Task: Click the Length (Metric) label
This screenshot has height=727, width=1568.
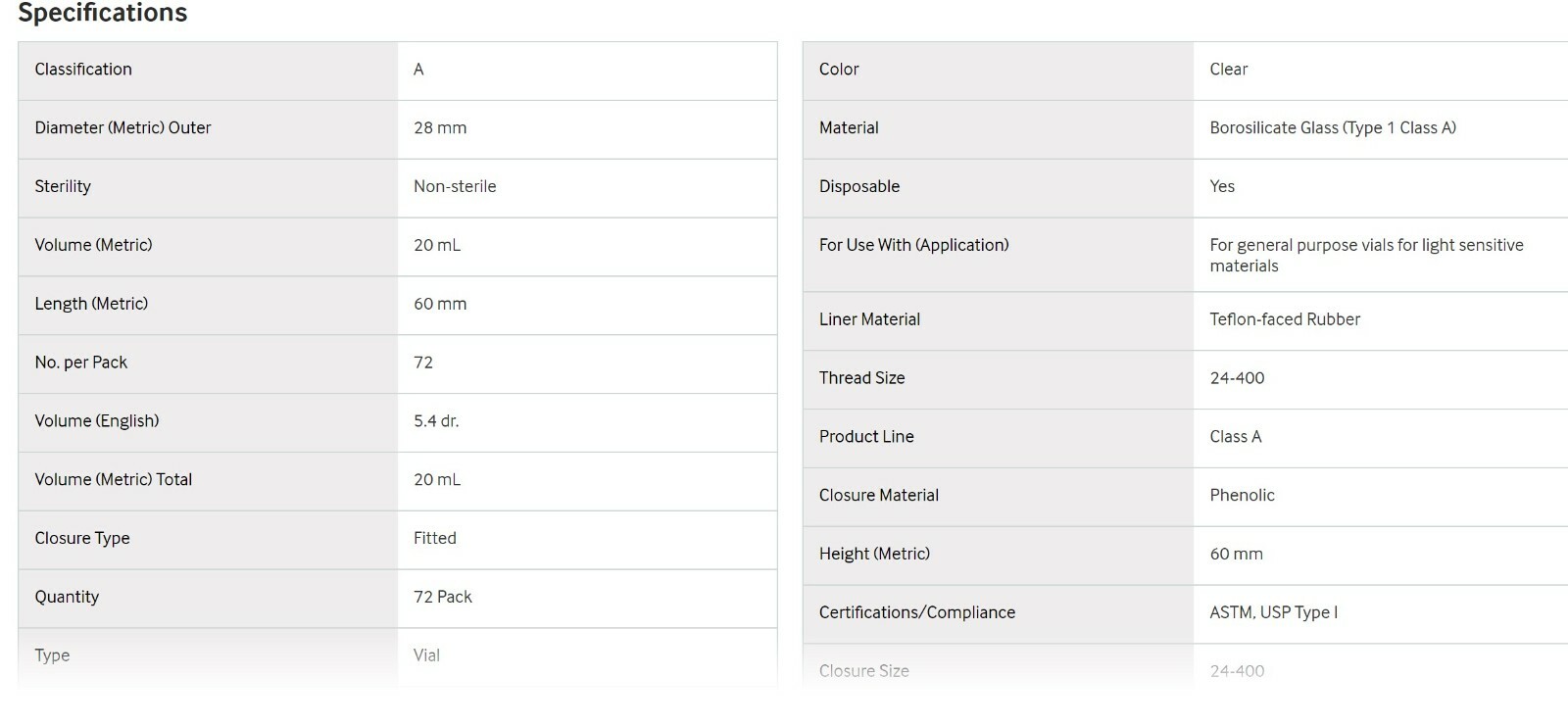Action: [91, 305]
